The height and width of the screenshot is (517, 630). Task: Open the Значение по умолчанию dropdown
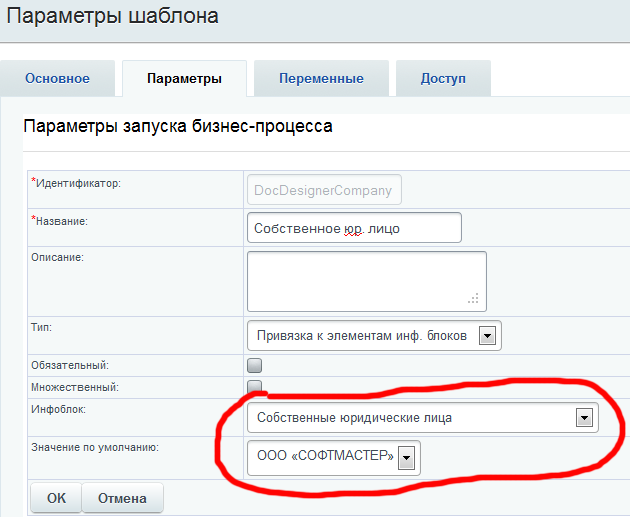pos(333,458)
